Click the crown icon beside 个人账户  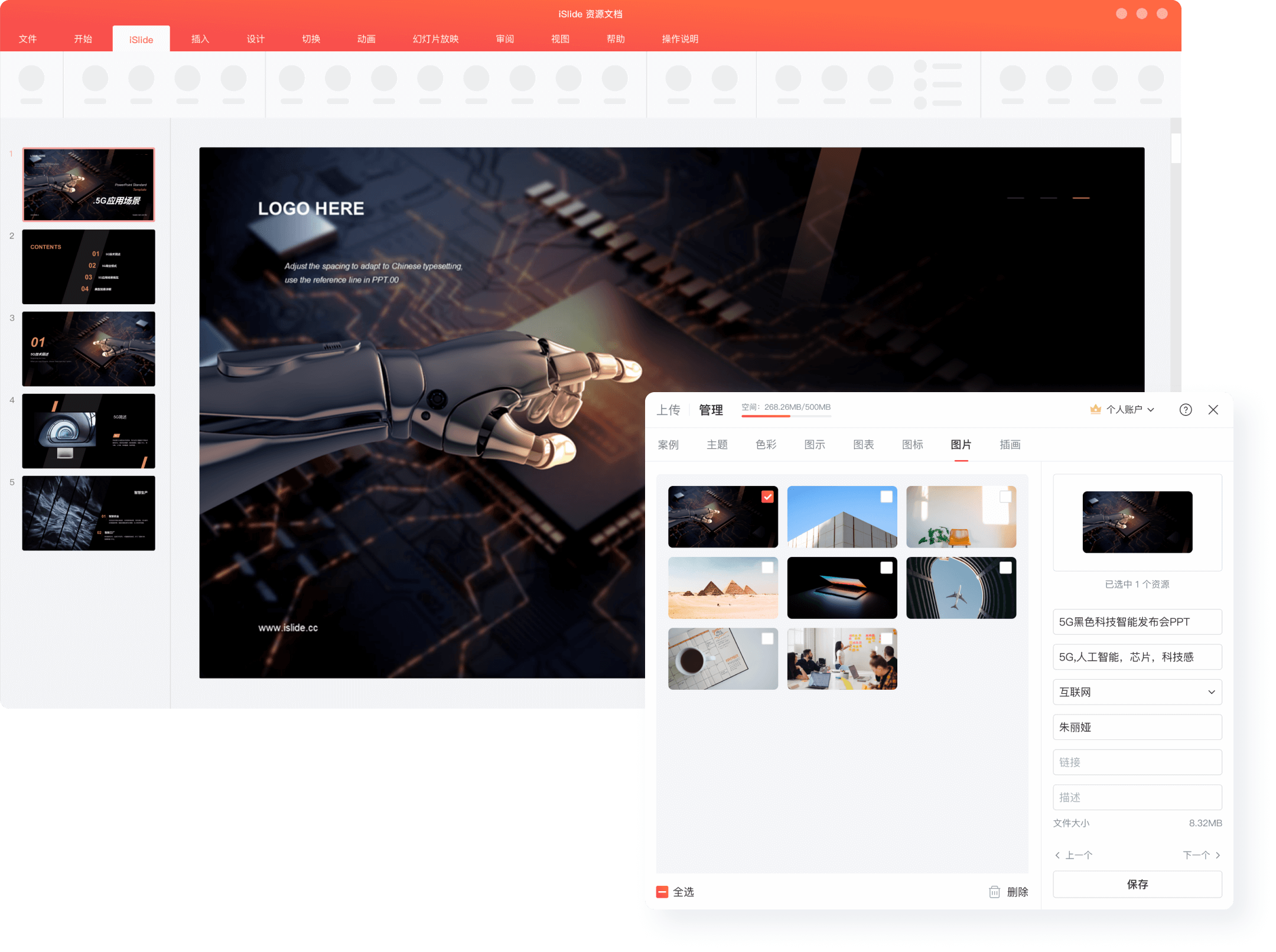[x=1095, y=409]
